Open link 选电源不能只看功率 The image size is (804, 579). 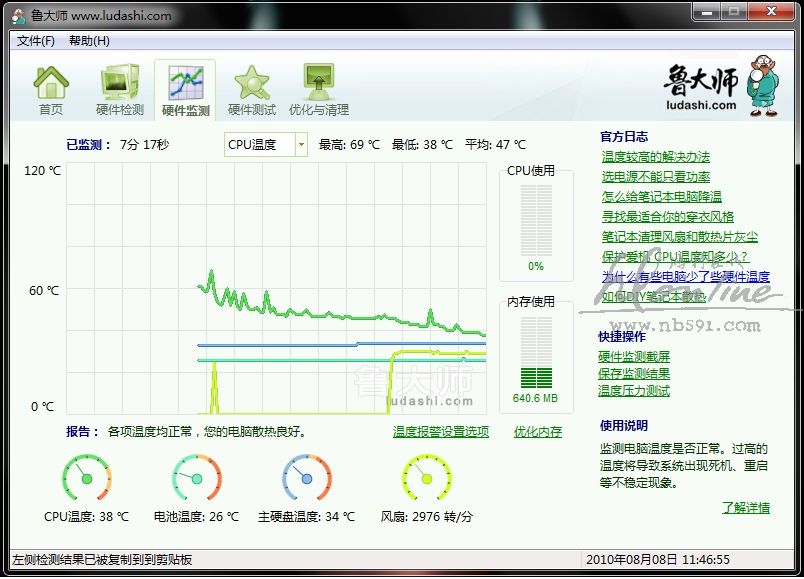[x=656, y=177]
